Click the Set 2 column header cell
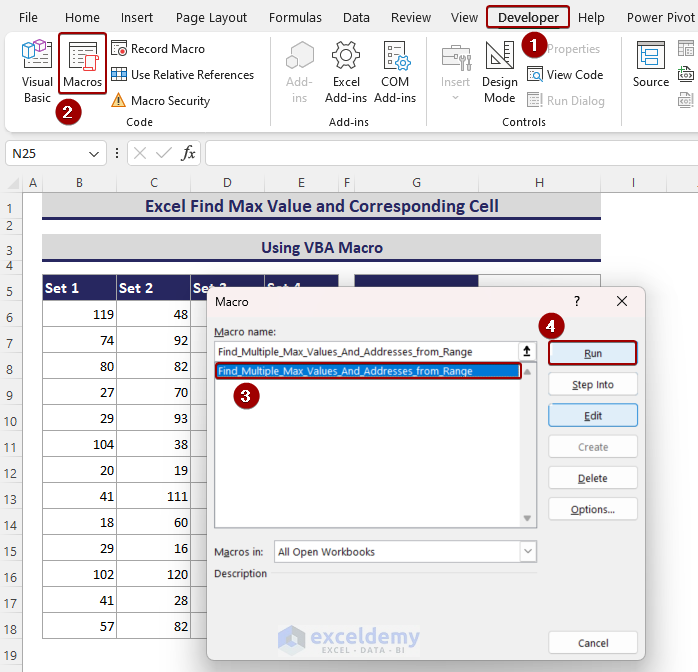 pos(153,288)
